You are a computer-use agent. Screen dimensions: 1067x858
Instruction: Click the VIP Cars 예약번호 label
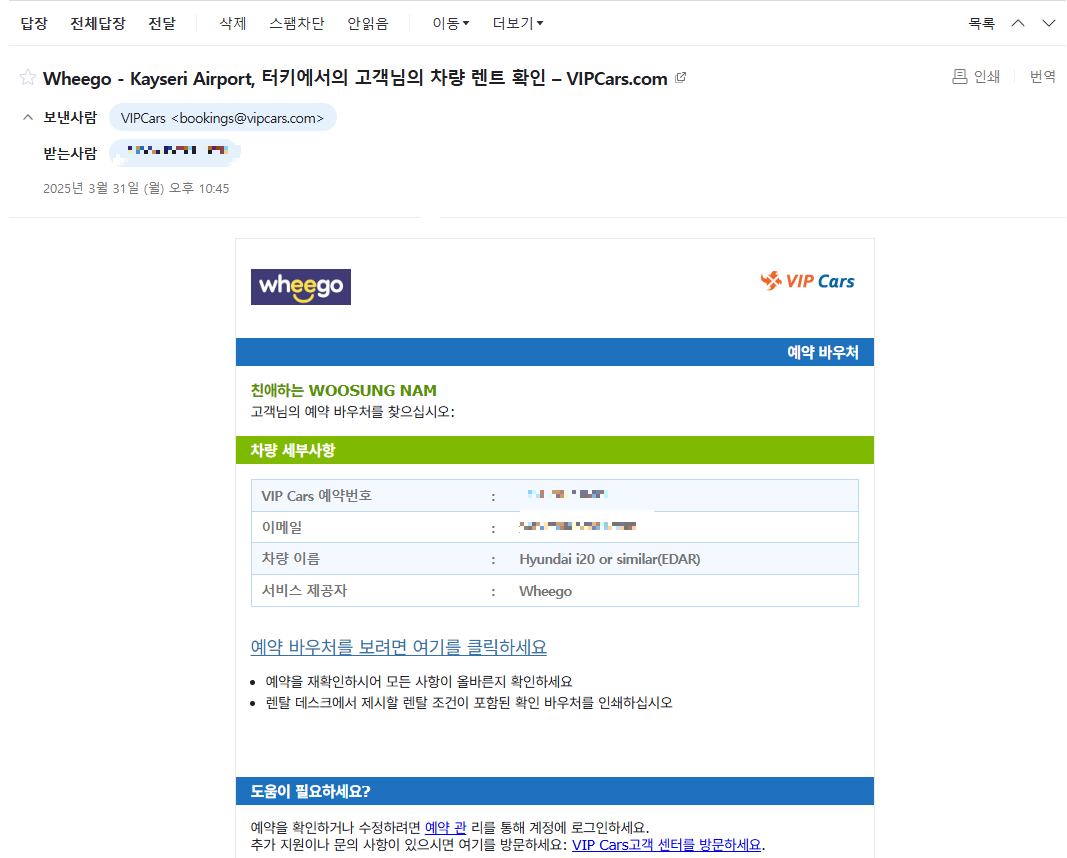click(x=316, y=496)
